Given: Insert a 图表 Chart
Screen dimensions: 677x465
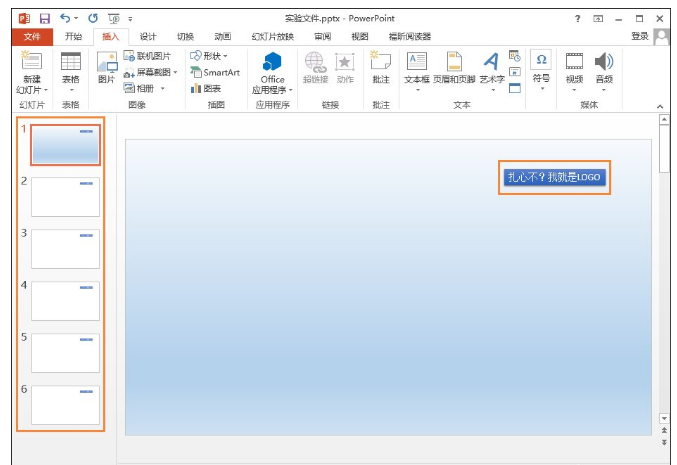Looking at the screenshot, I should [206, 88].
